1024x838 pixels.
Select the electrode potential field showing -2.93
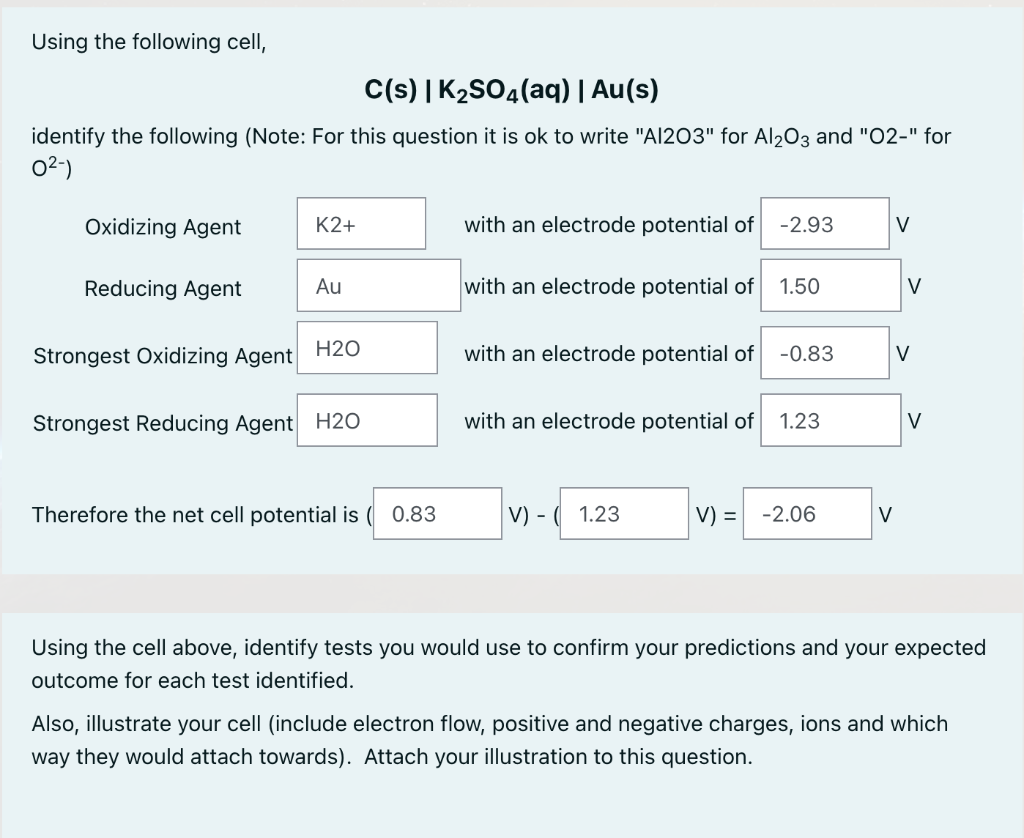[824, 223]
